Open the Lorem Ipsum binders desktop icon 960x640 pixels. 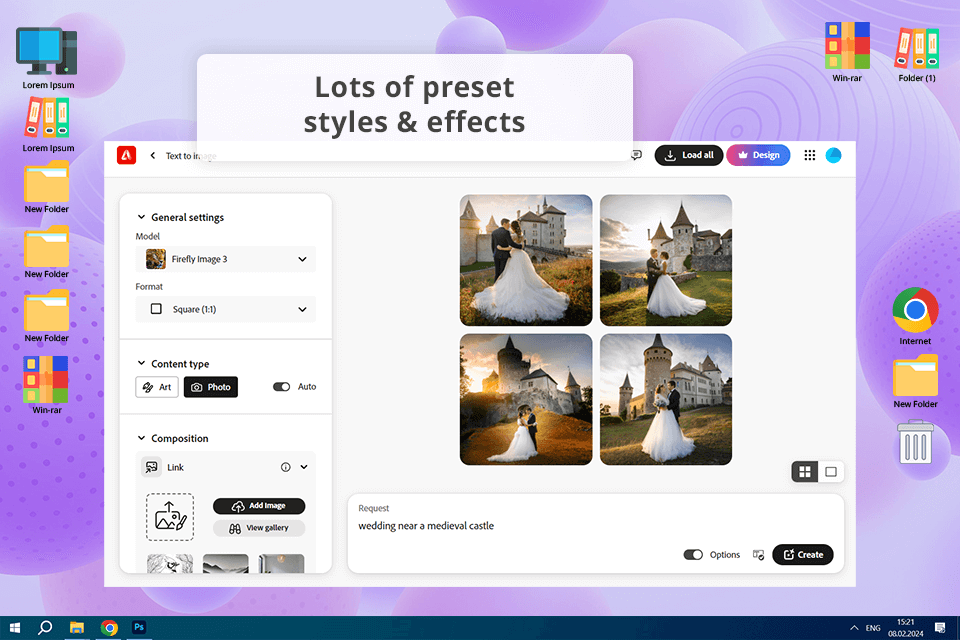point(47,125)
